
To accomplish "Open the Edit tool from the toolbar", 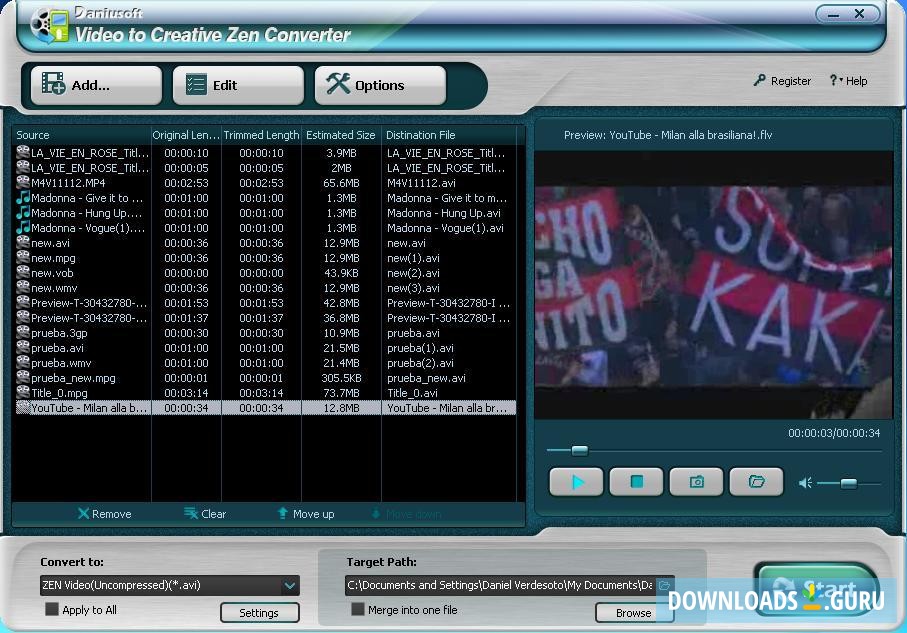I will (x=237, y=85).
